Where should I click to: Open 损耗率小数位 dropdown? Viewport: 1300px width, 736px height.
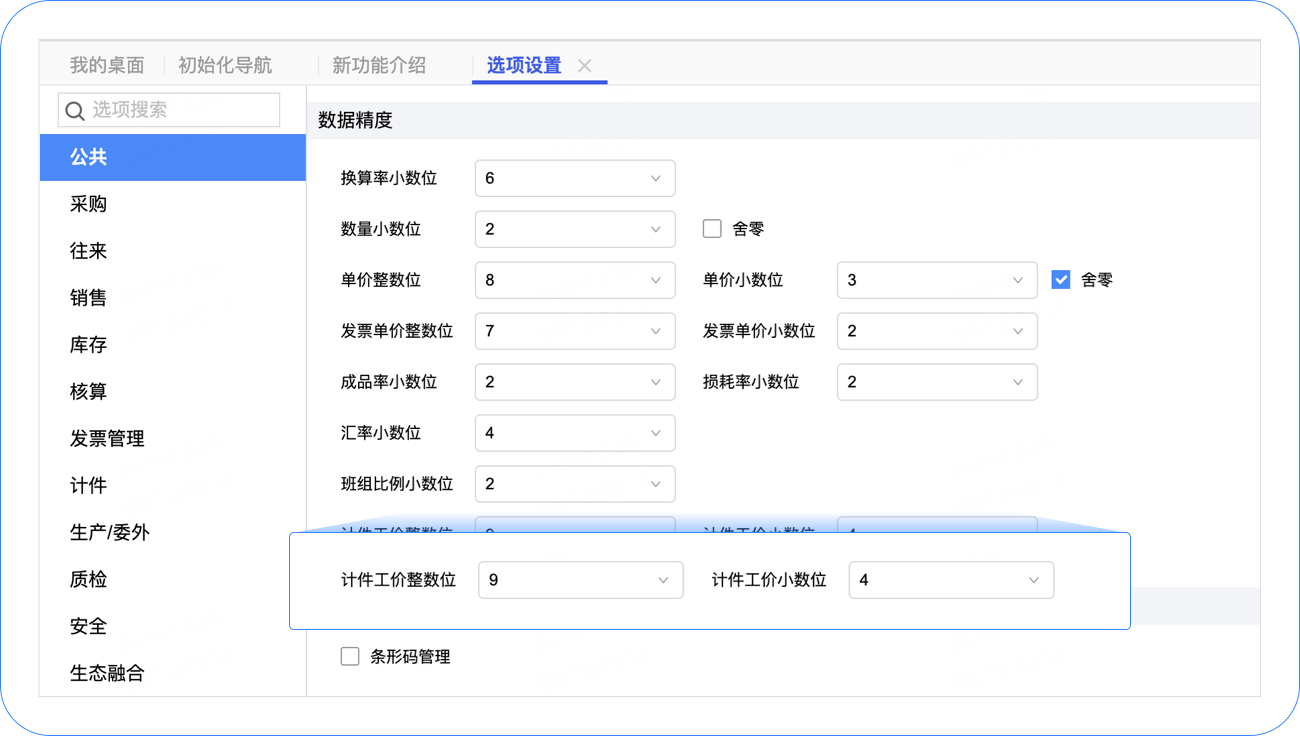click(x=937, y=382)
